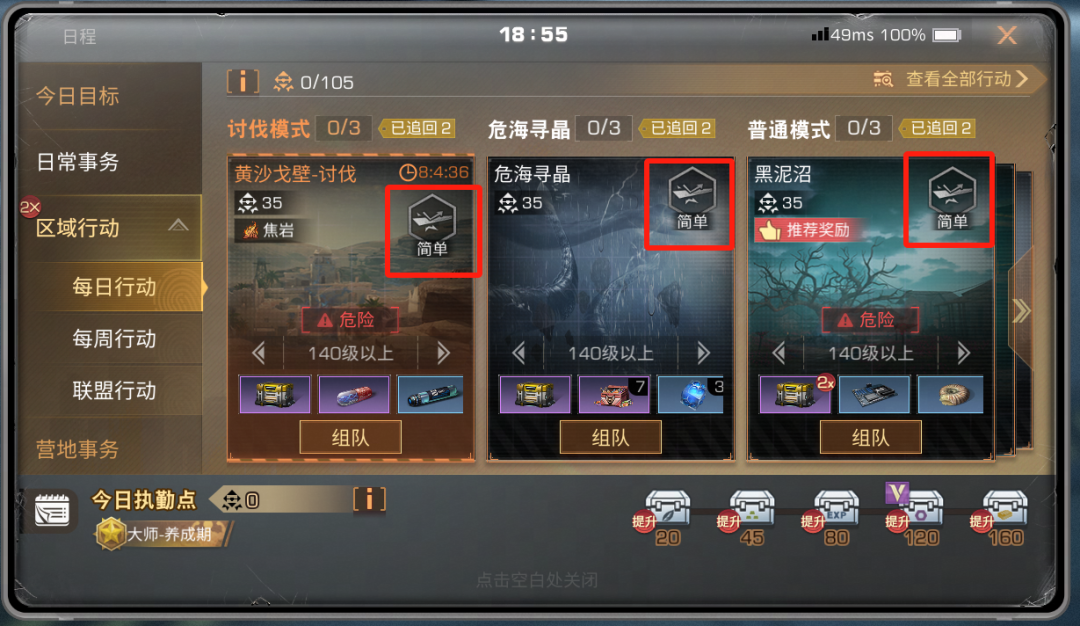Open the info icon beside 0/105
The height and width of the screenshot is (626, 1080).
point(242,82)
